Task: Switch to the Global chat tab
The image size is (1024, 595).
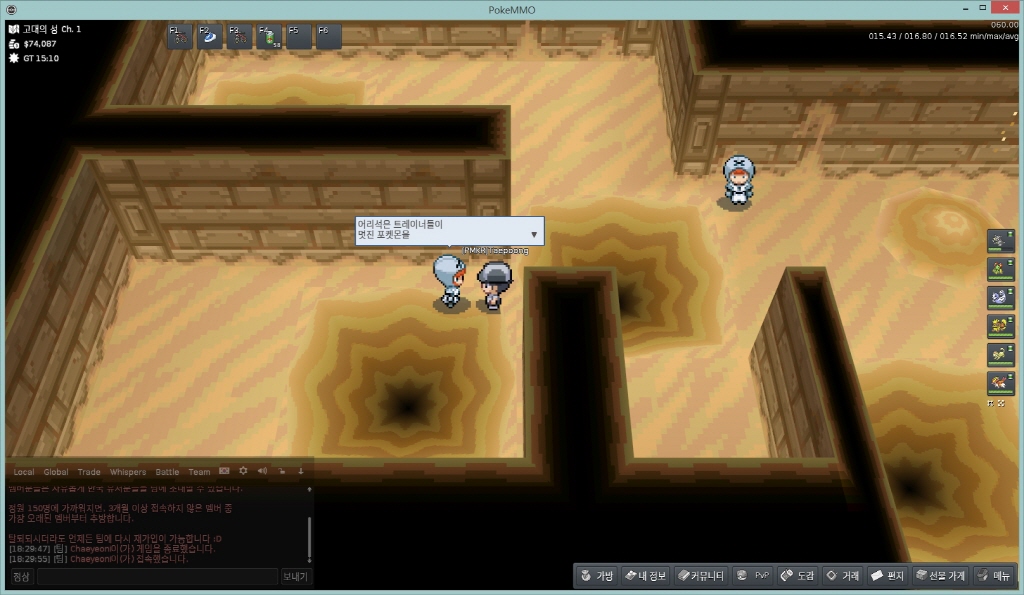Action: pos(56,472)
